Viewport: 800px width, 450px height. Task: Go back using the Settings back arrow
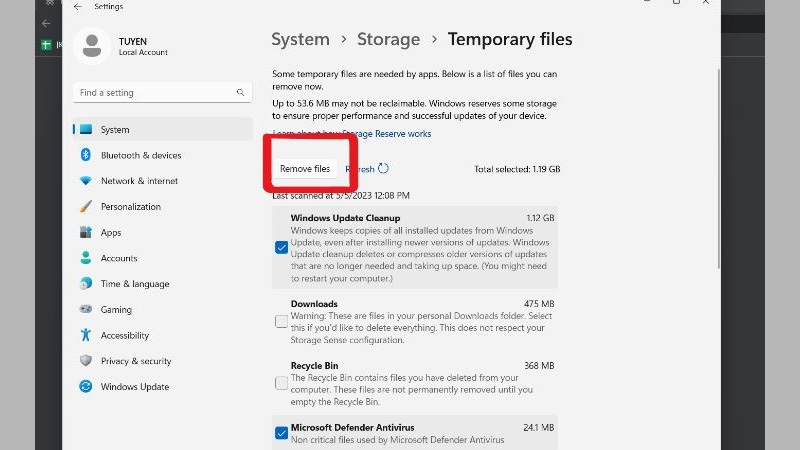(78, 6)
